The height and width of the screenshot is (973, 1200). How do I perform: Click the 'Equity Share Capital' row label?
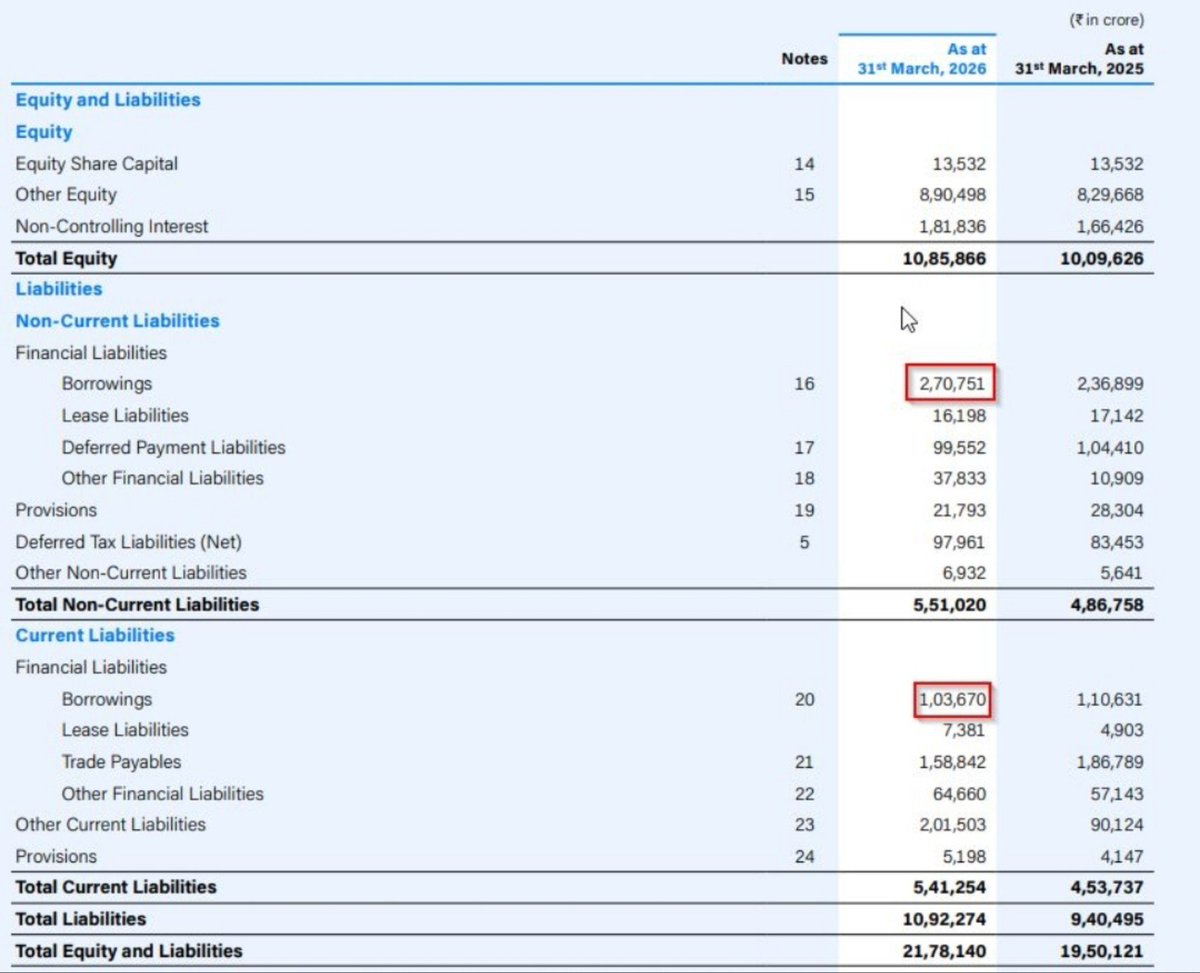click(97, 164)
